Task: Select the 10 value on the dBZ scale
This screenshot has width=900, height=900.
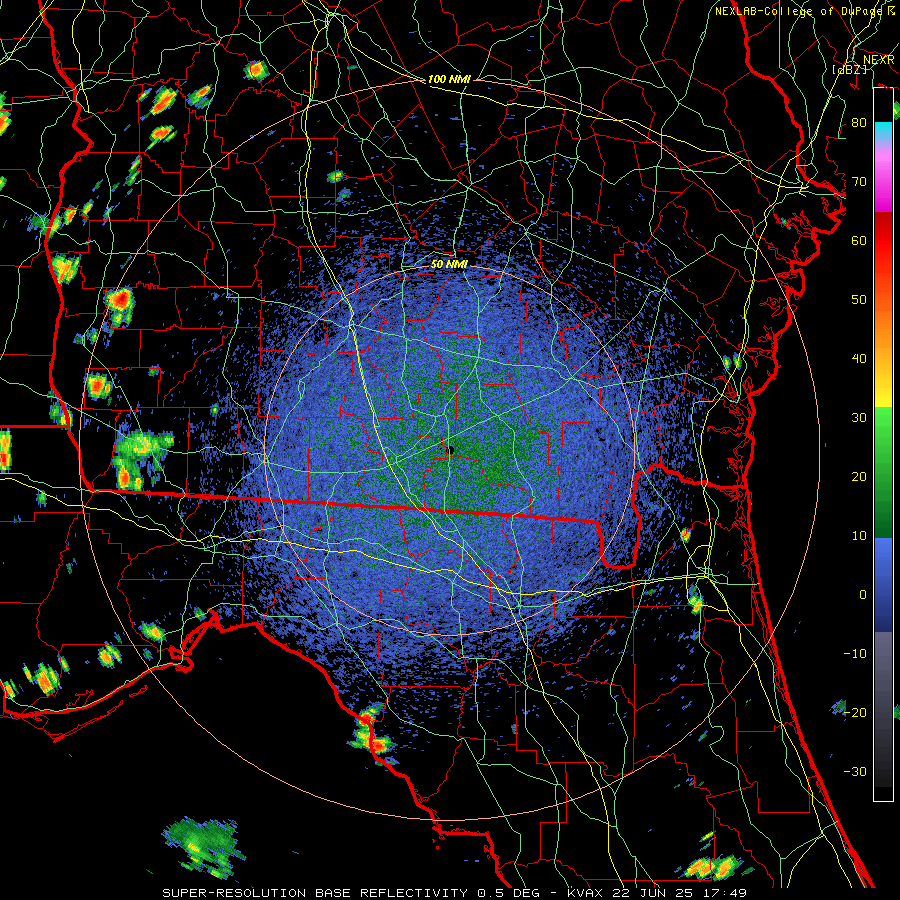Action: tap(859, 536)
